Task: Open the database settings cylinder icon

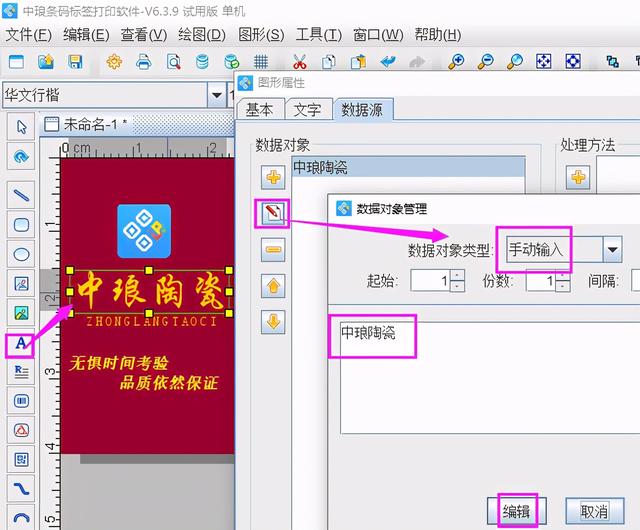Action: click(202, 62)
